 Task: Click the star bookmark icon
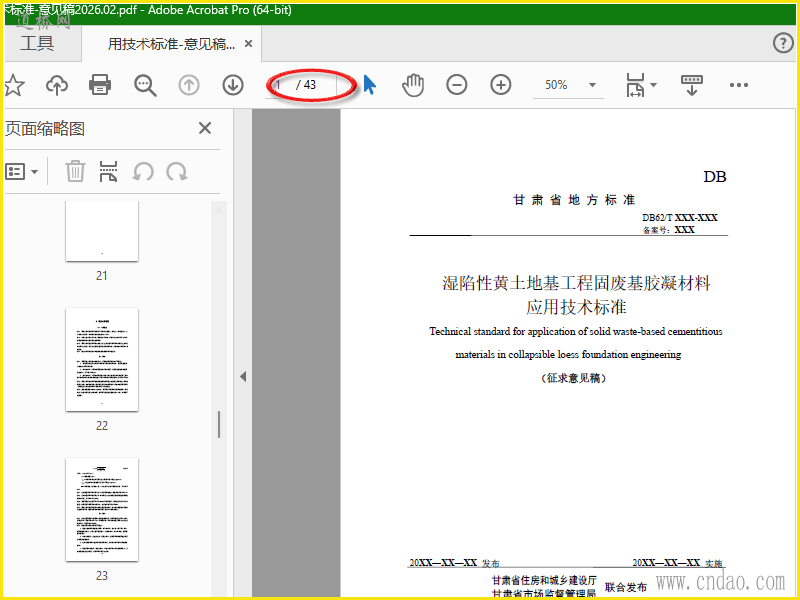[x=14, y=85]
